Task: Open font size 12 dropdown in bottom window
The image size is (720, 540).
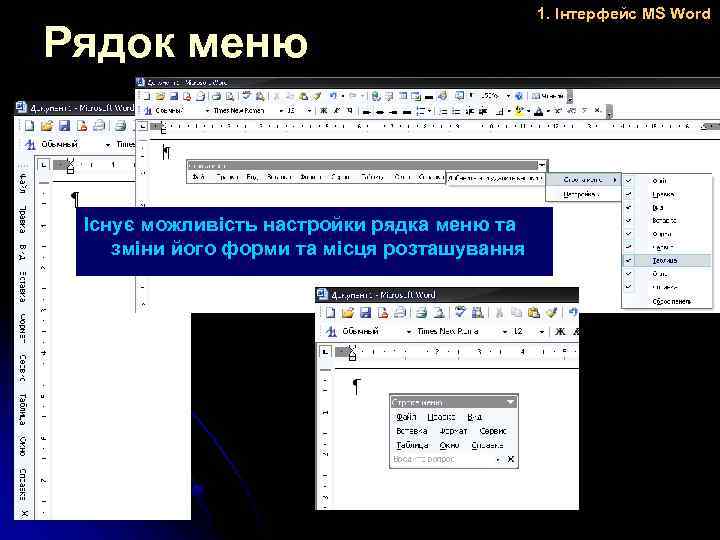Action: point(542,332)
